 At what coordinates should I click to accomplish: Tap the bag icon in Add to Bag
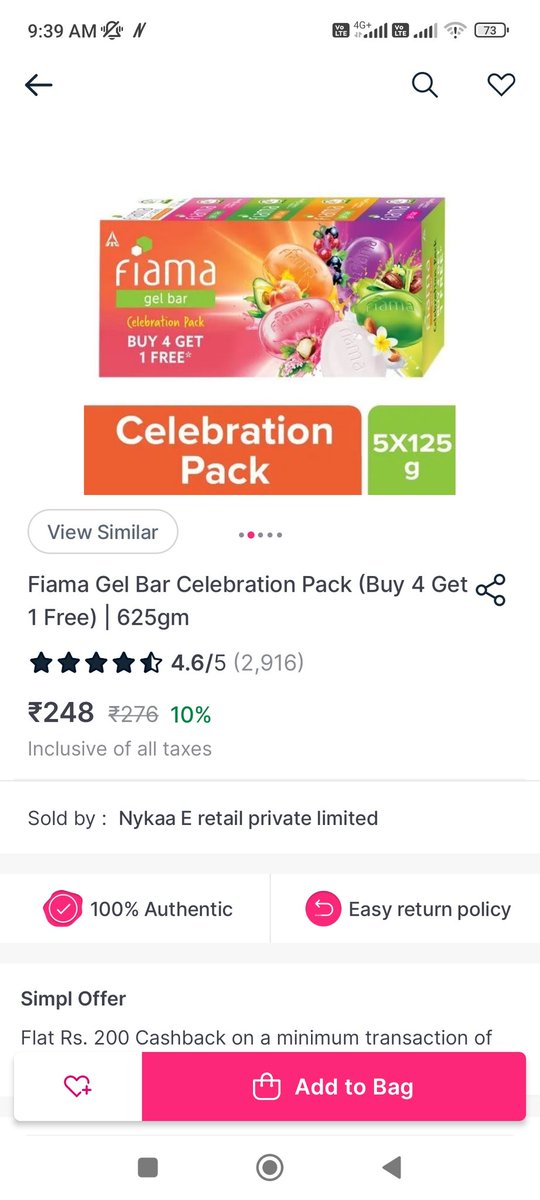(x=266, y=1087)
